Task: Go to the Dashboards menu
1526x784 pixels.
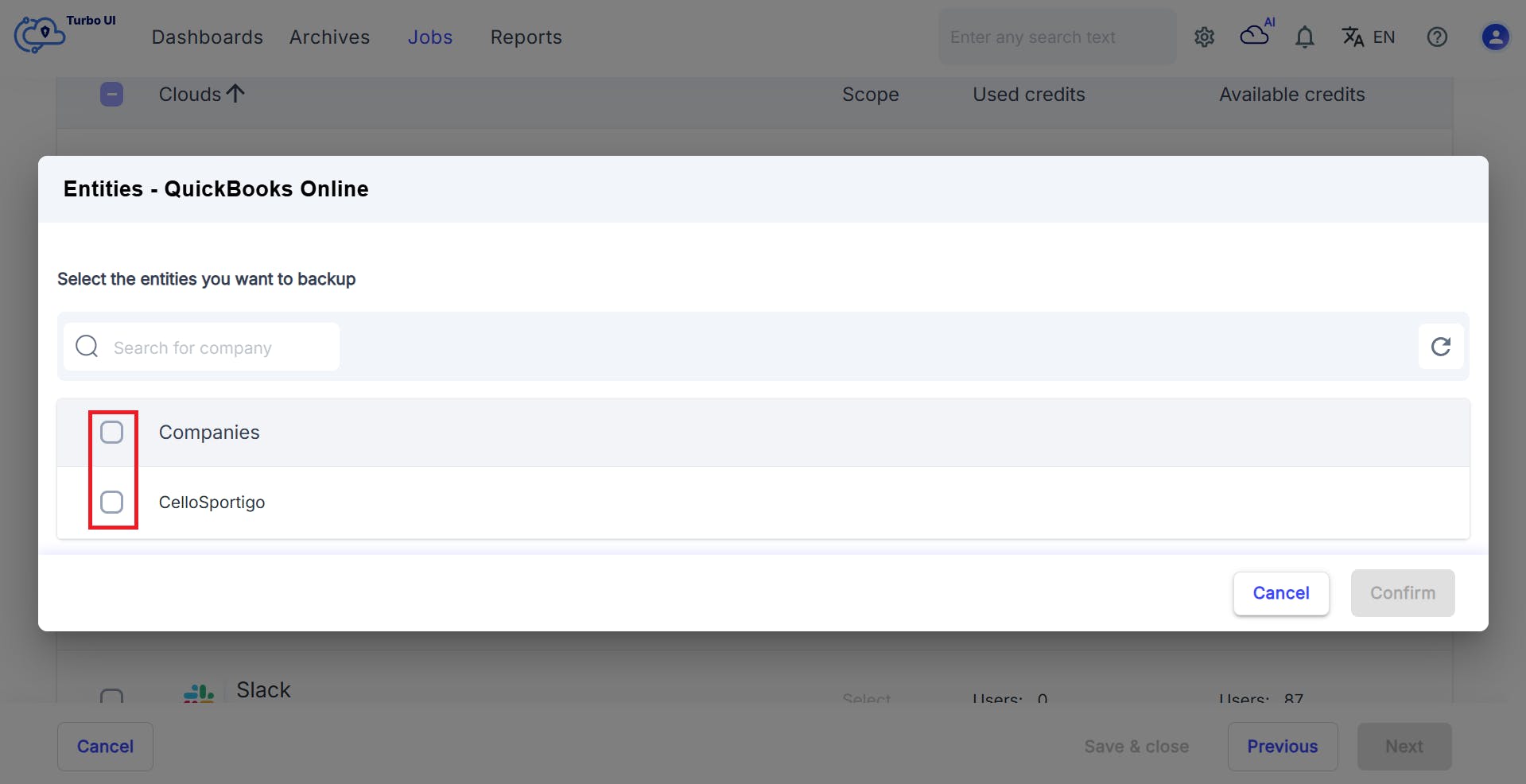Action: point(208,37)
